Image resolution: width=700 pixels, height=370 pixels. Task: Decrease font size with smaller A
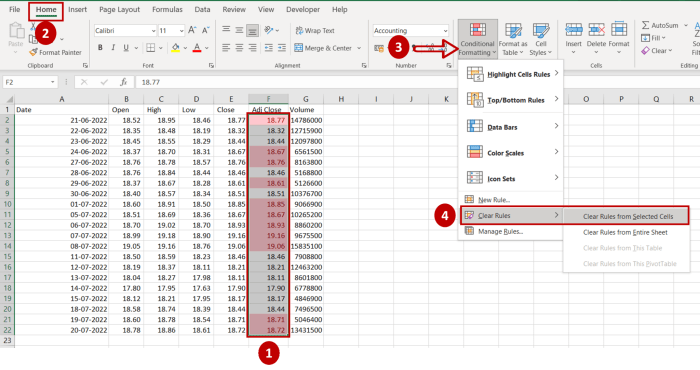coord(206,30)
